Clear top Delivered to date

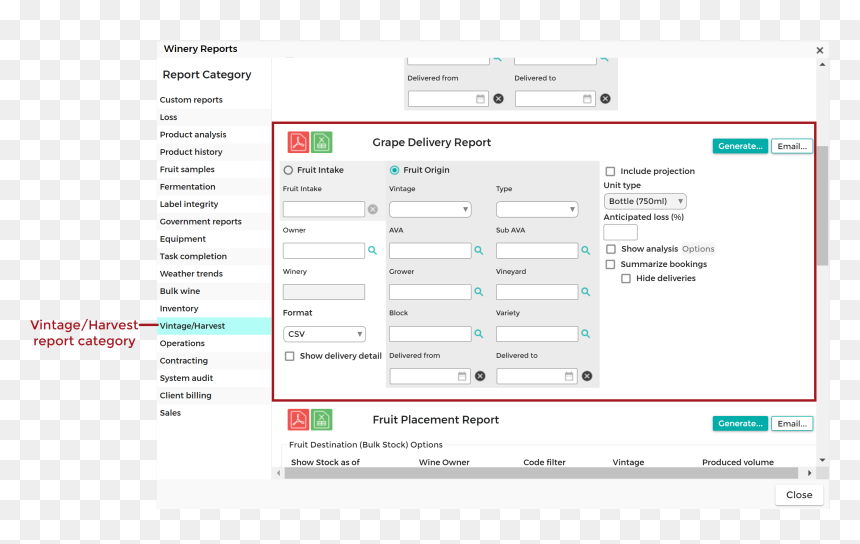[x=606, y=99]
